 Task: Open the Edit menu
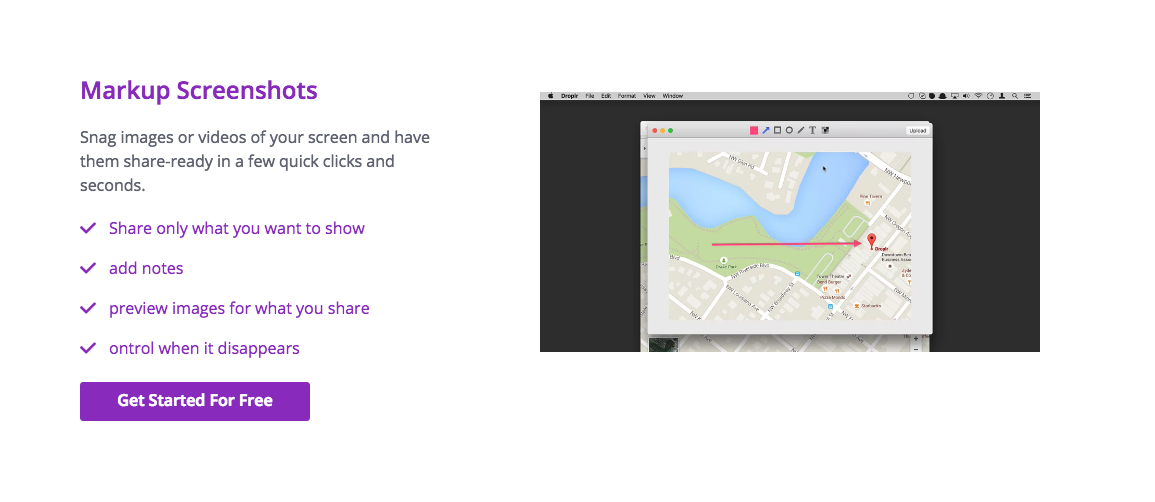(x=605, y=96)
